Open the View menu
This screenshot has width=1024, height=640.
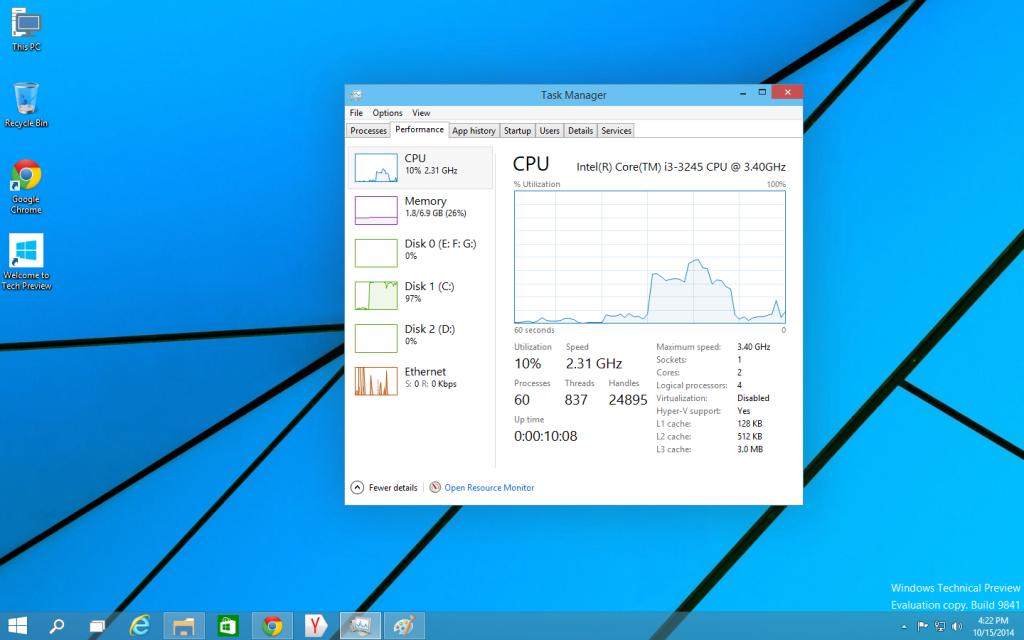[421, 113]
